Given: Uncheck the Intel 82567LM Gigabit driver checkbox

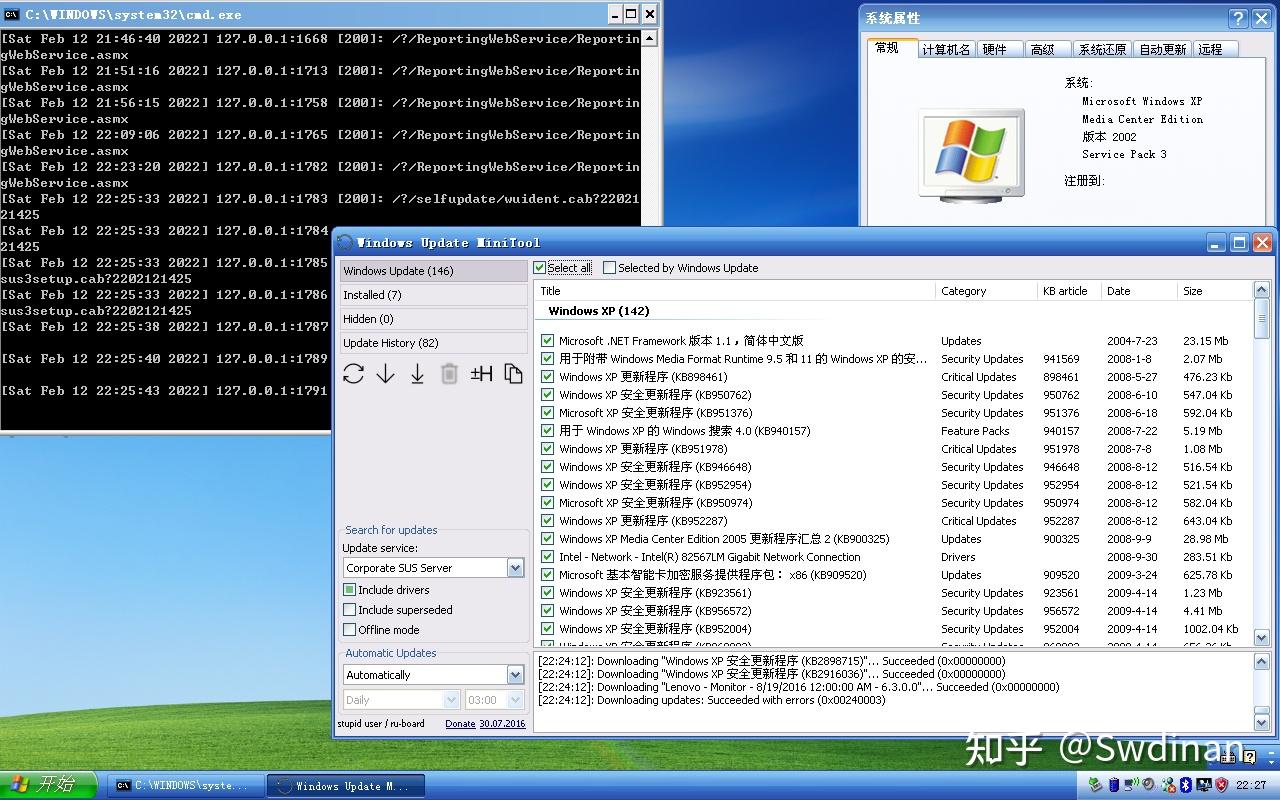Looking at the screenshot, I should [x=547, y=557].
